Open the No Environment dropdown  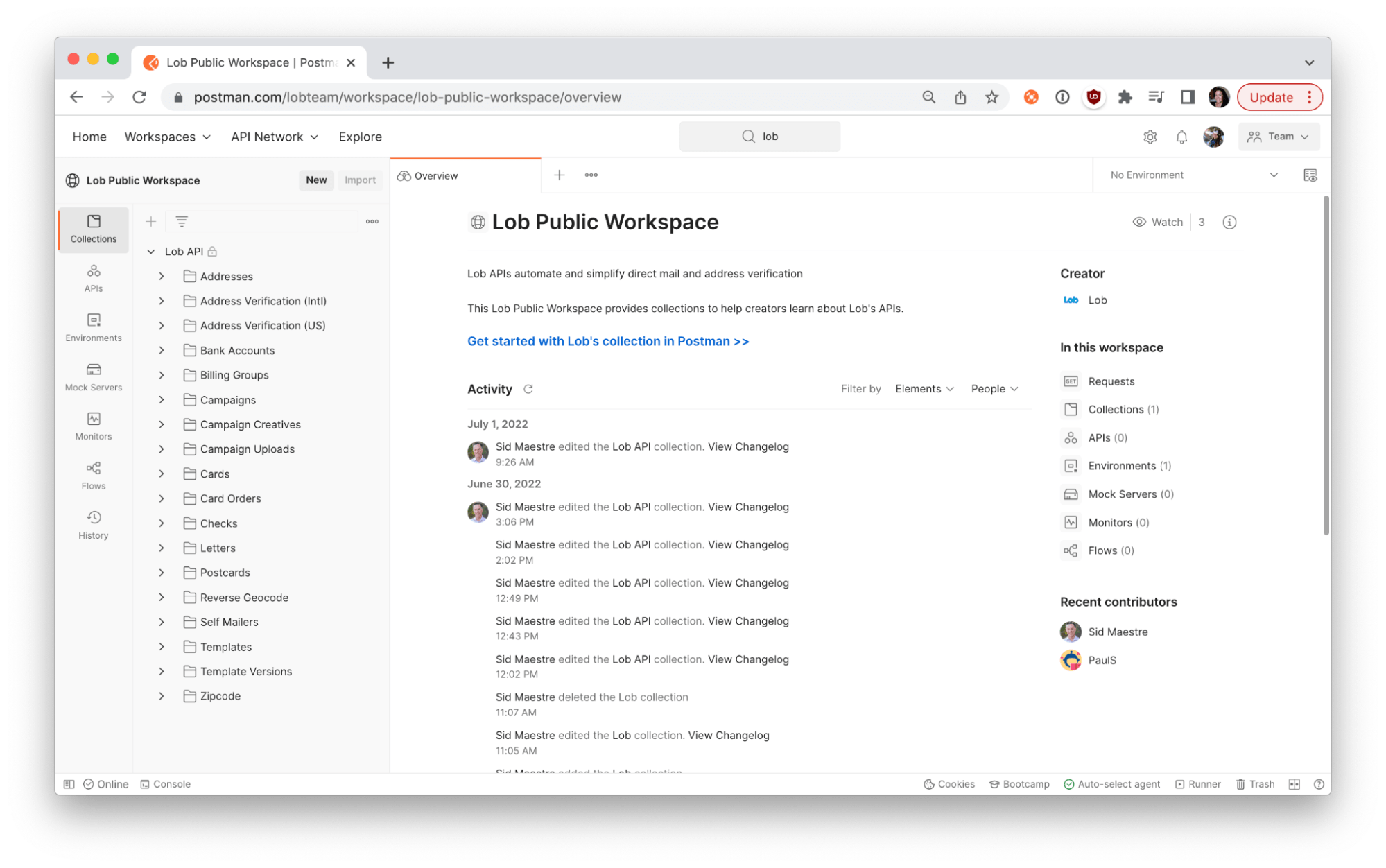(1194, 175)
